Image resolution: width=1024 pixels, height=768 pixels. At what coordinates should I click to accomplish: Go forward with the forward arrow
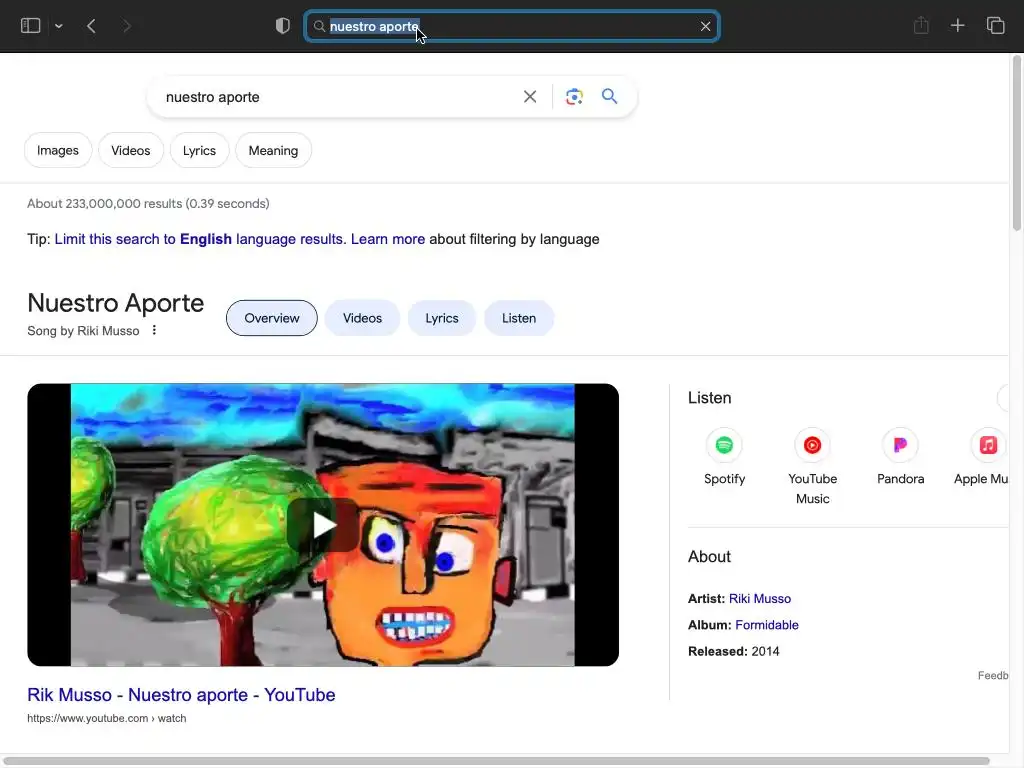127,26
